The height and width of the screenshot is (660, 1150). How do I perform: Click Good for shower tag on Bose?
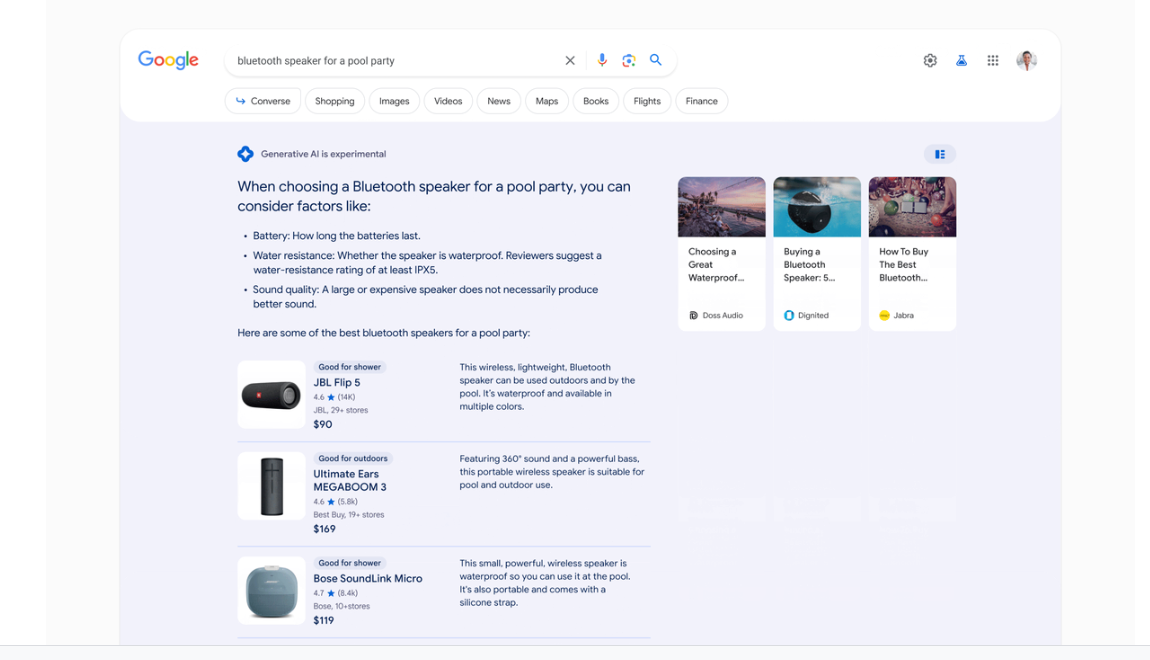pos(350,563)
